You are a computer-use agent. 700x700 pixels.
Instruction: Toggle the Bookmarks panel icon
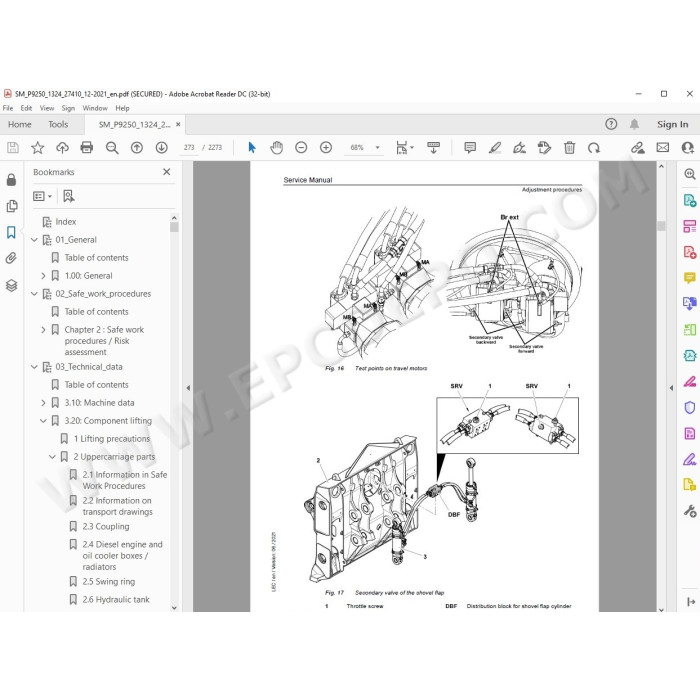tap(12, 232)
